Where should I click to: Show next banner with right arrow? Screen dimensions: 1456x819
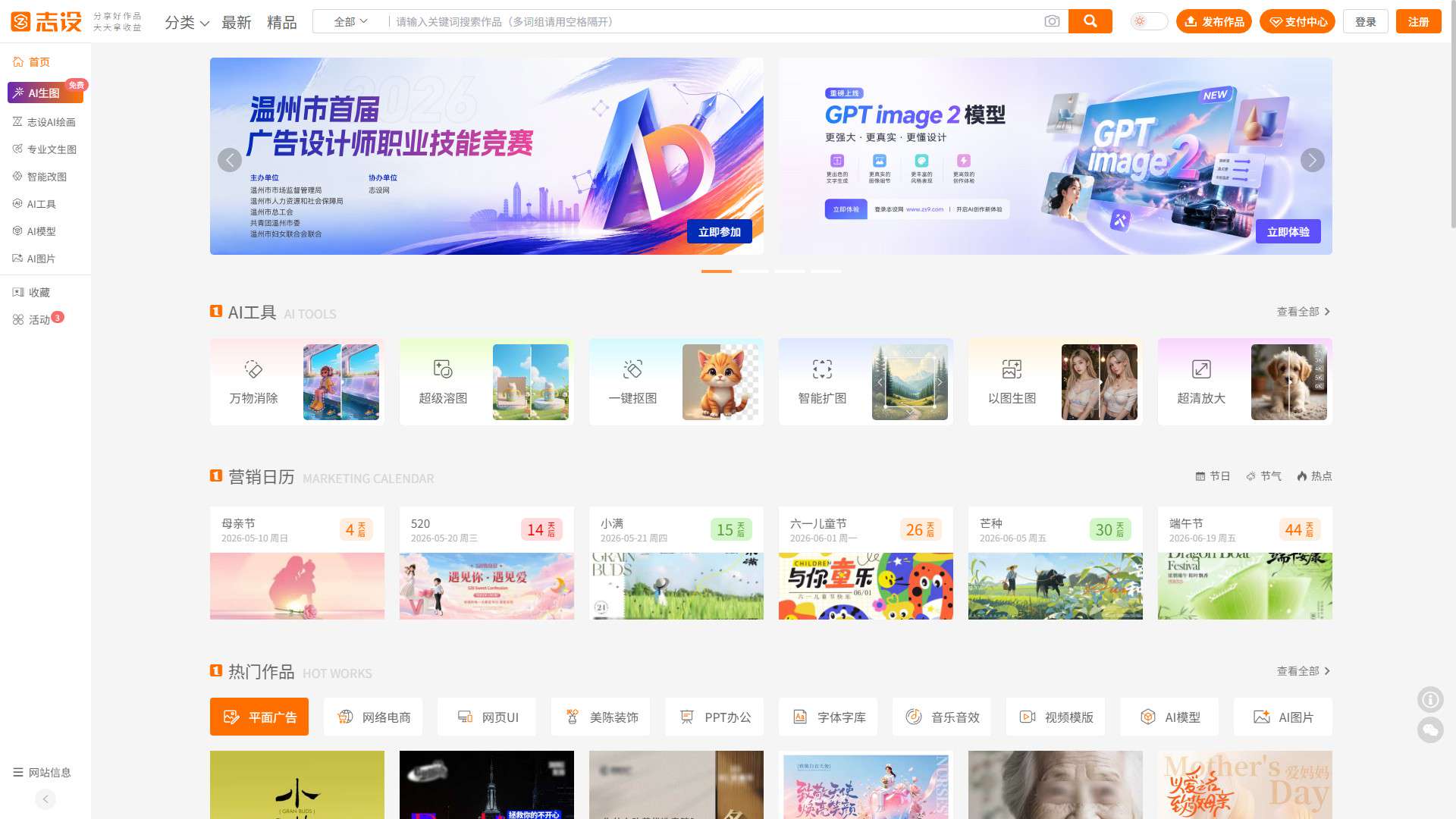pyautogui.click(x=1313, y=160)
